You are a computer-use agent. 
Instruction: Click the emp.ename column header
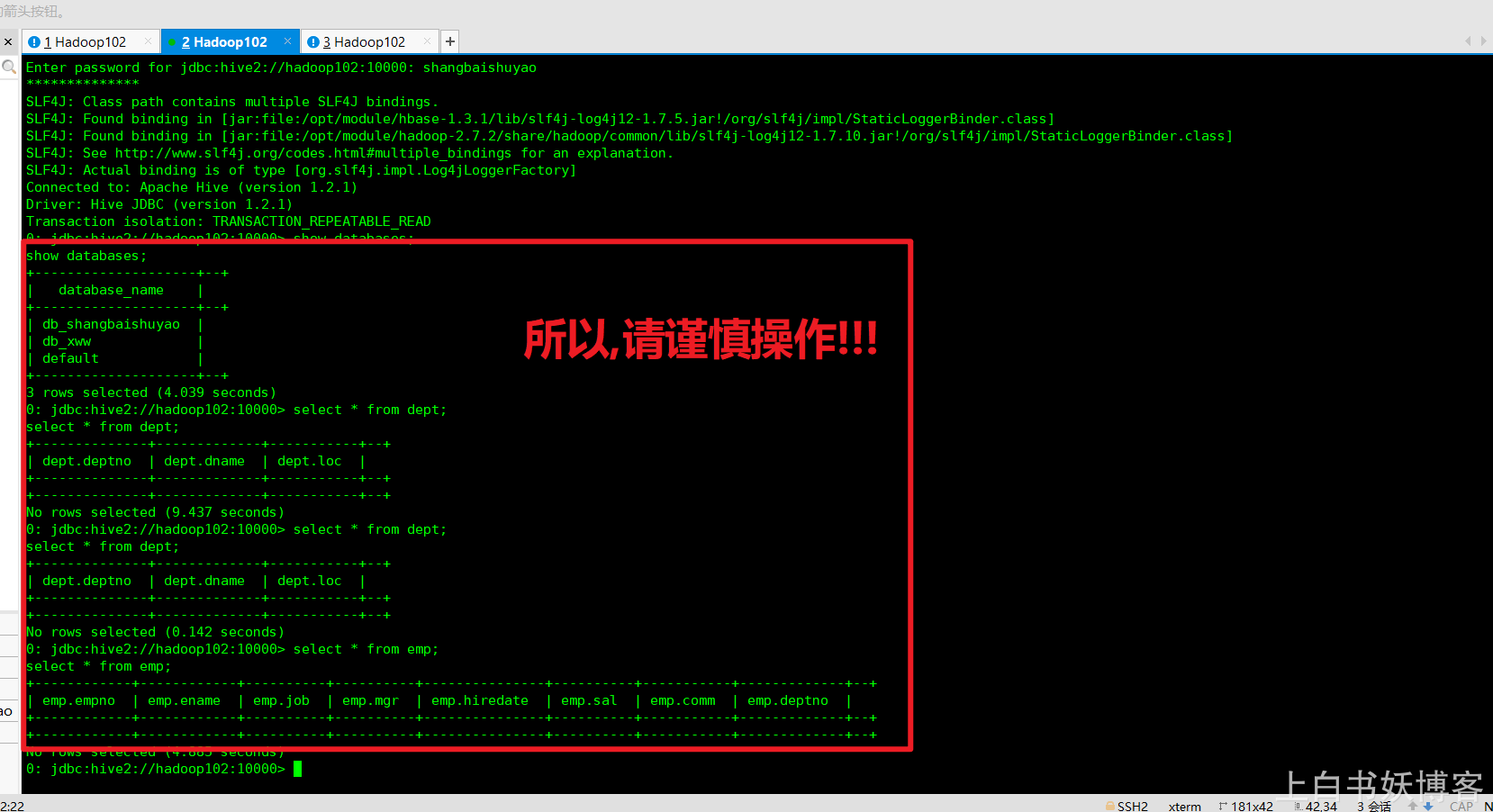pos(184,700)
